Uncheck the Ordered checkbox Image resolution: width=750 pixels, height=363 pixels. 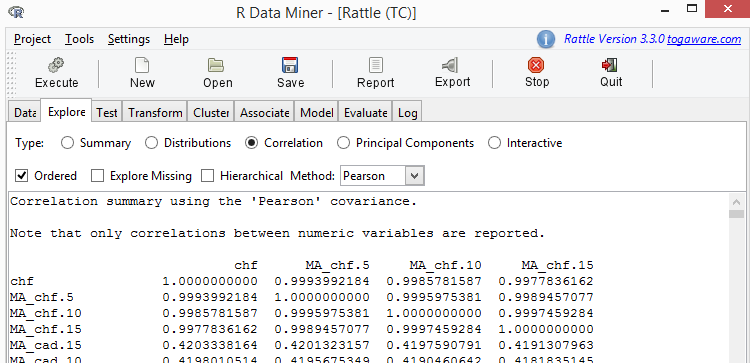point(21,176)
